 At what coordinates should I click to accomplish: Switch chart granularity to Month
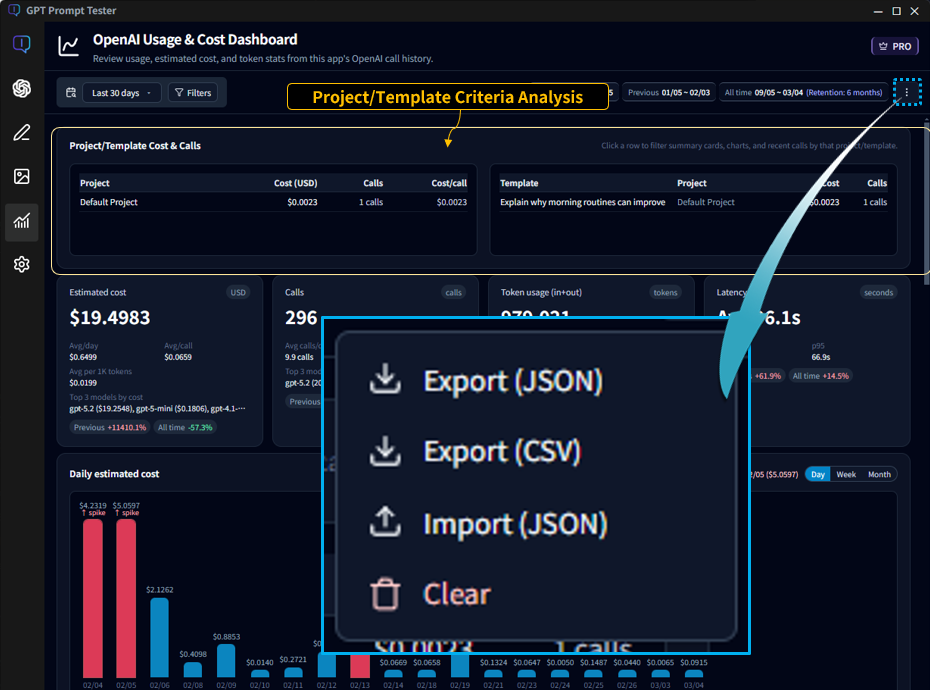tap(879, 474)
